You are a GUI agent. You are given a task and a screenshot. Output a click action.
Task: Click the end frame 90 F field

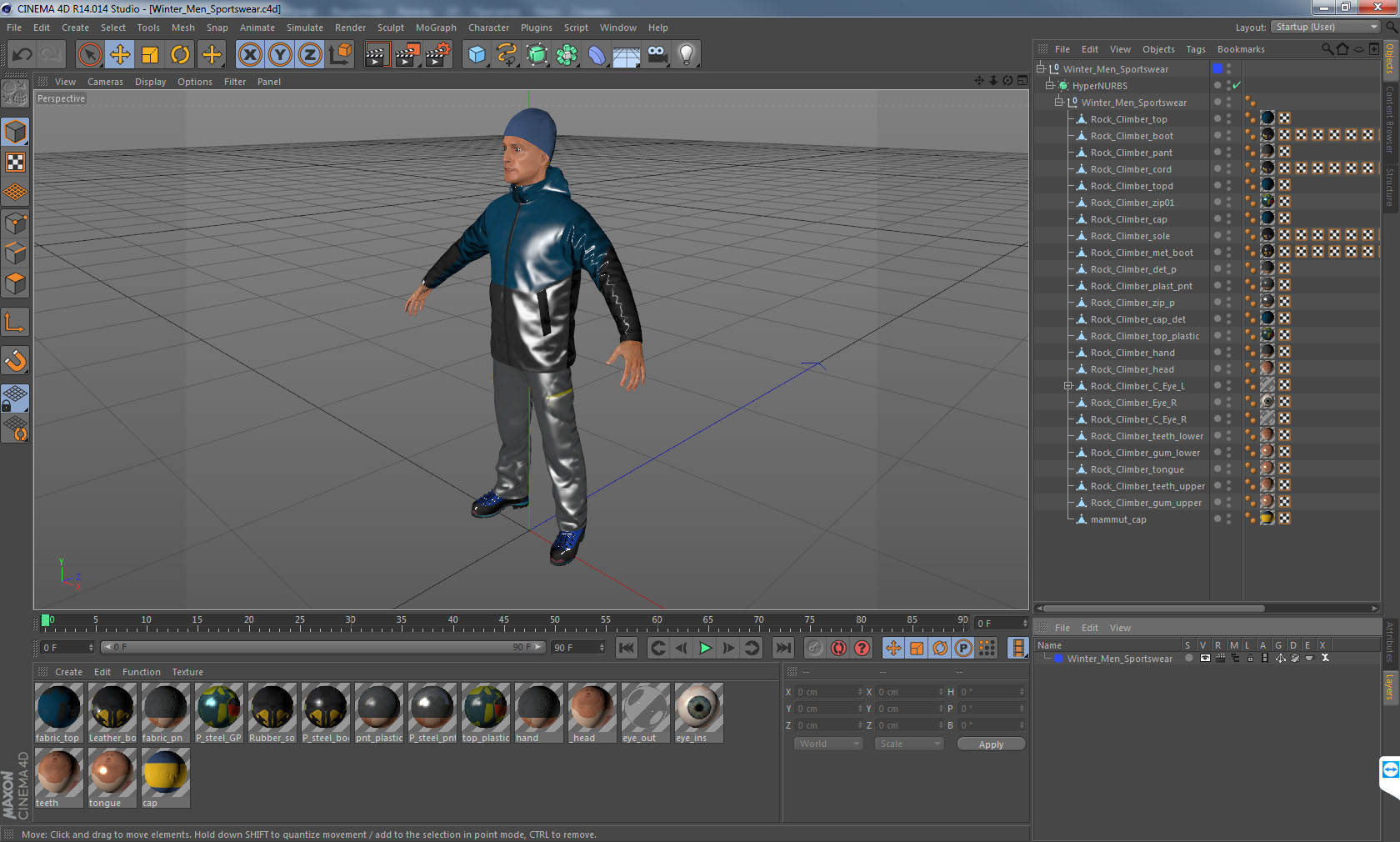578,648
